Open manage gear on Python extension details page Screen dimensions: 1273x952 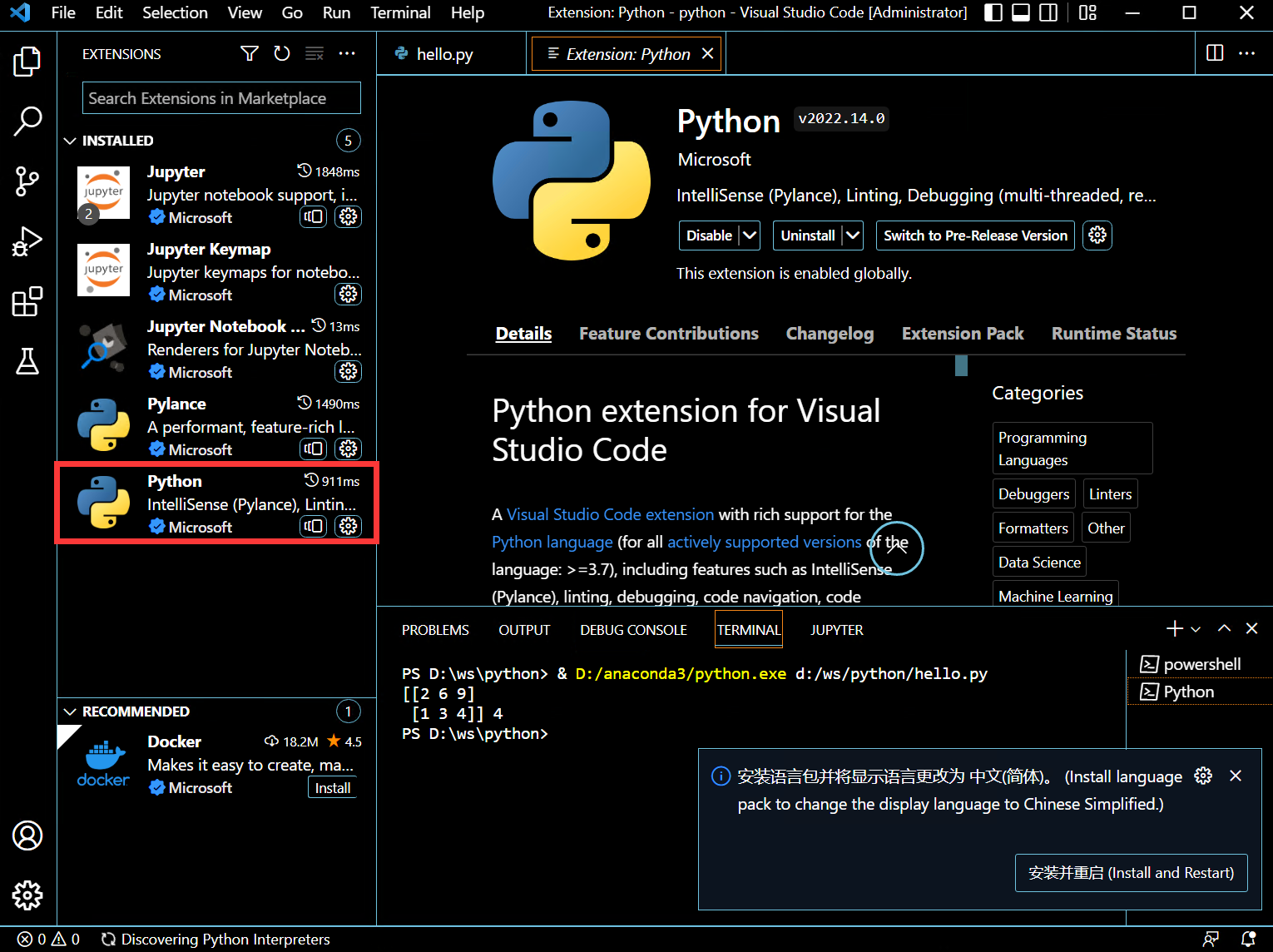(1097, 236)
